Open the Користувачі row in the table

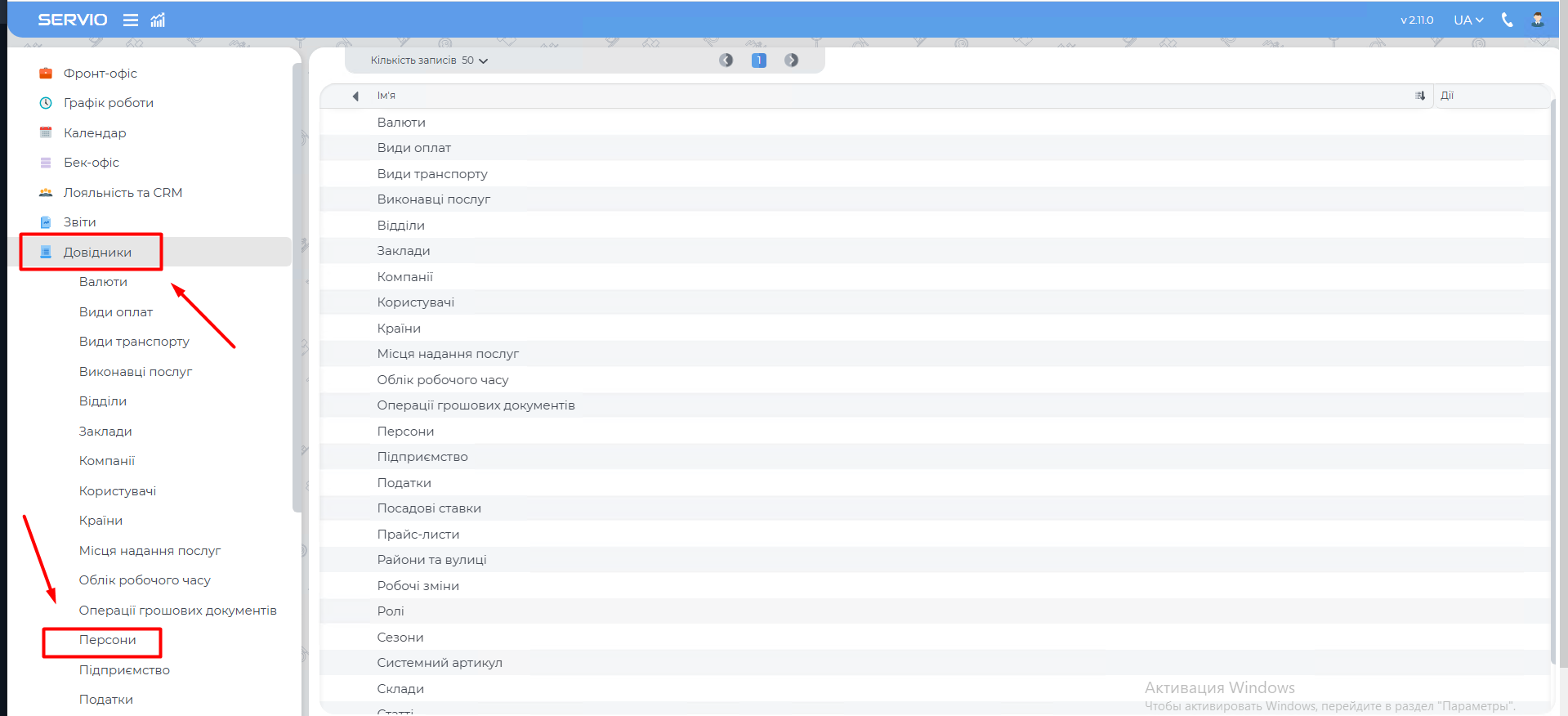[x=415, y=302]
